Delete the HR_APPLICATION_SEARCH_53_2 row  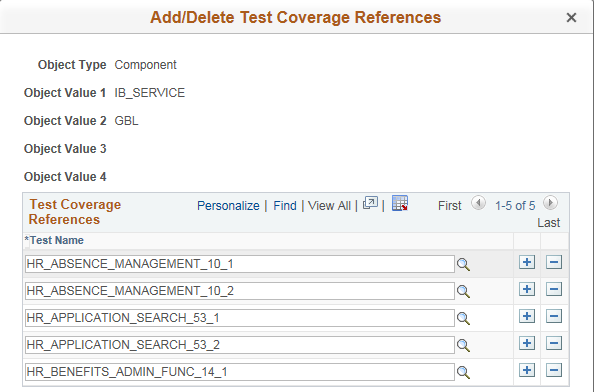(554, 344)
